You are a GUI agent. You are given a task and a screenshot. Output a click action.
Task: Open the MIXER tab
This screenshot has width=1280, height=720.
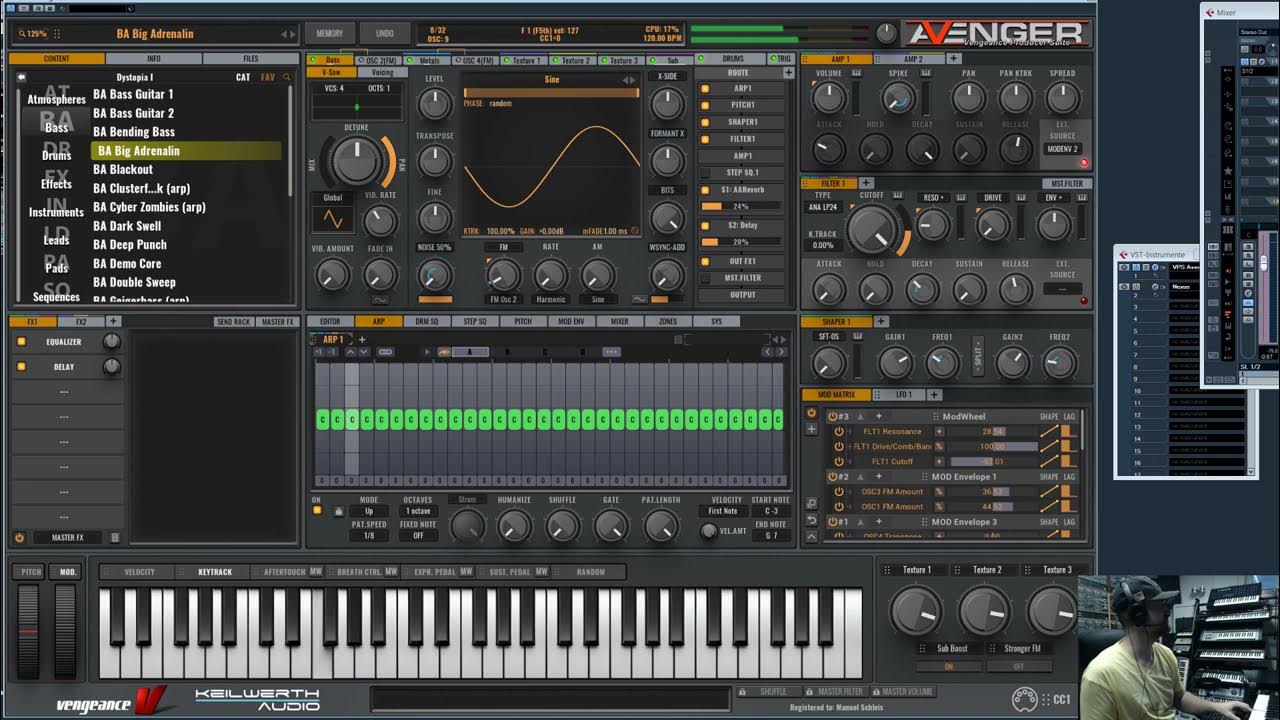click(x=620, y=322)
